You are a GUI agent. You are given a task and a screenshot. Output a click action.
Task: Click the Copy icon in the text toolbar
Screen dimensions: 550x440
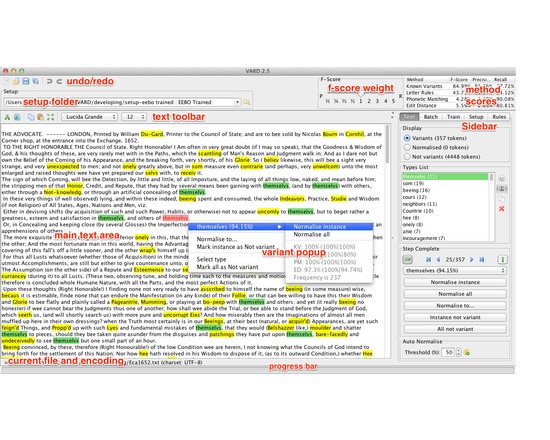(31, 117)
